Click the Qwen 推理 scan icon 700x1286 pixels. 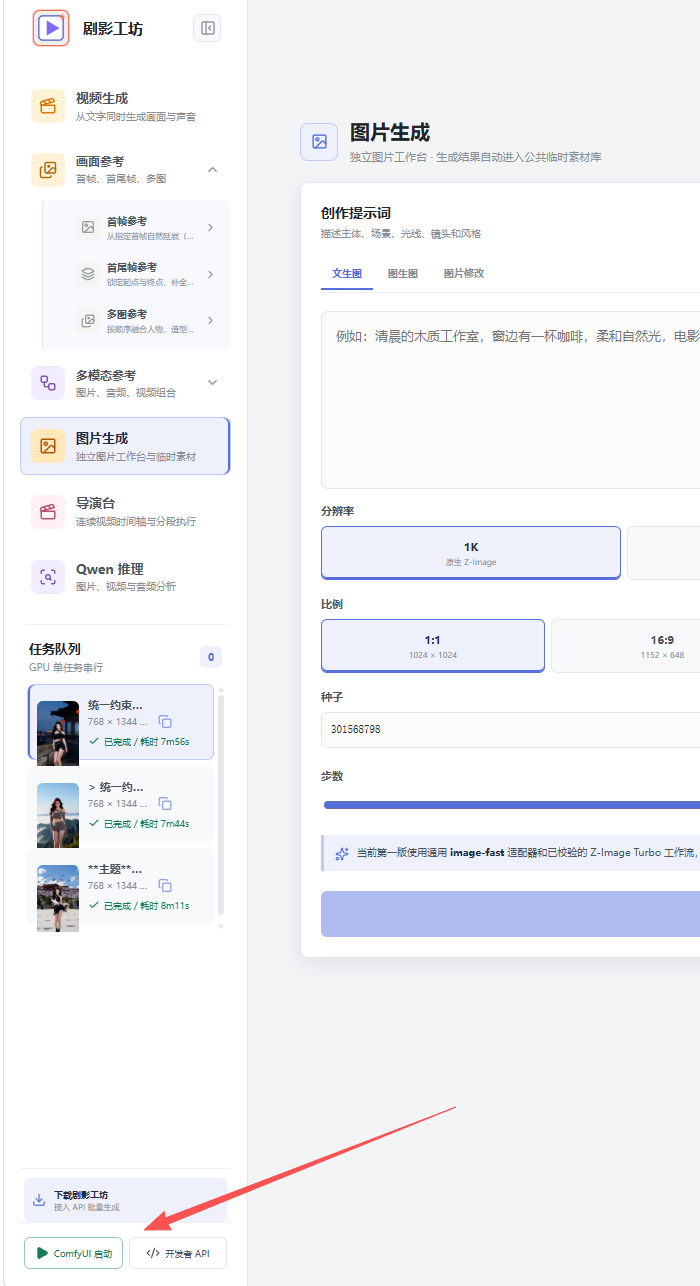[x=48, y=577]
